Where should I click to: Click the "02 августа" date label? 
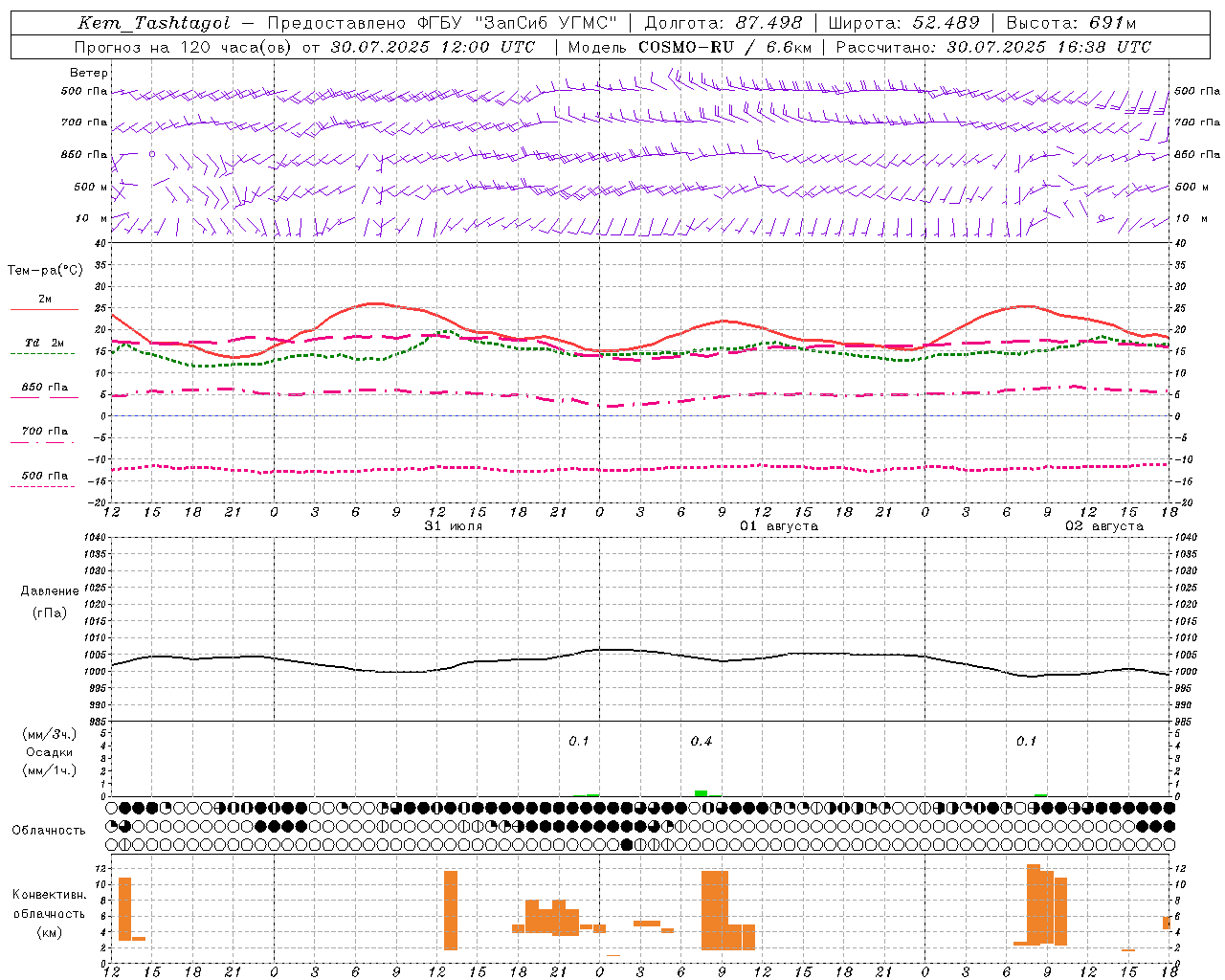point(1103,526)
